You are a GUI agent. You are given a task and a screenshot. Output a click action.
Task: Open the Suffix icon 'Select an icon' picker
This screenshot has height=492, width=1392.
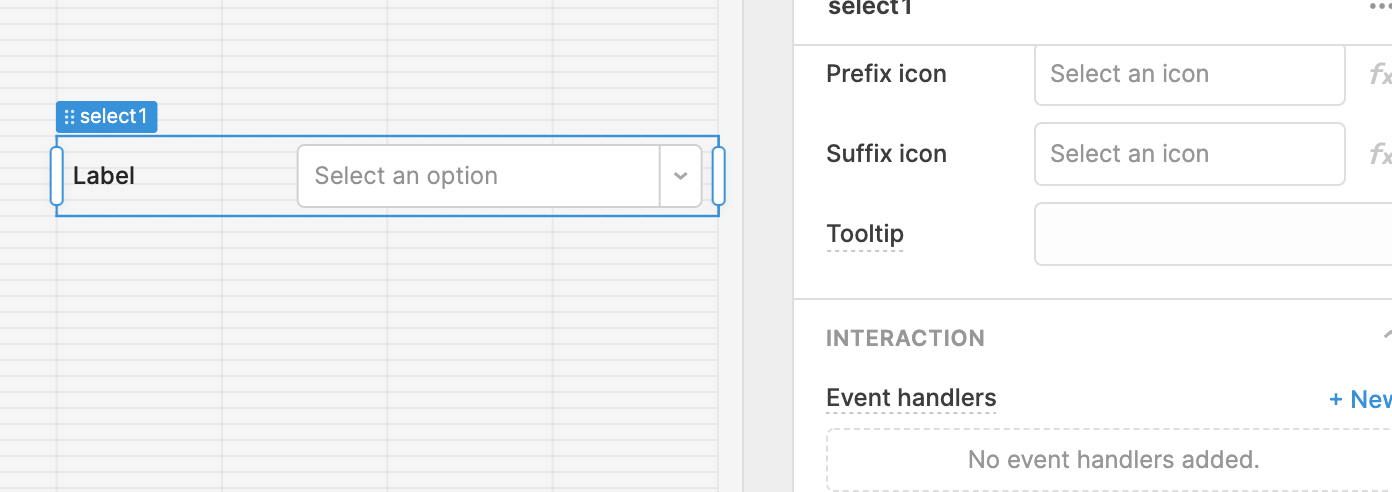tap(1189, 154)
